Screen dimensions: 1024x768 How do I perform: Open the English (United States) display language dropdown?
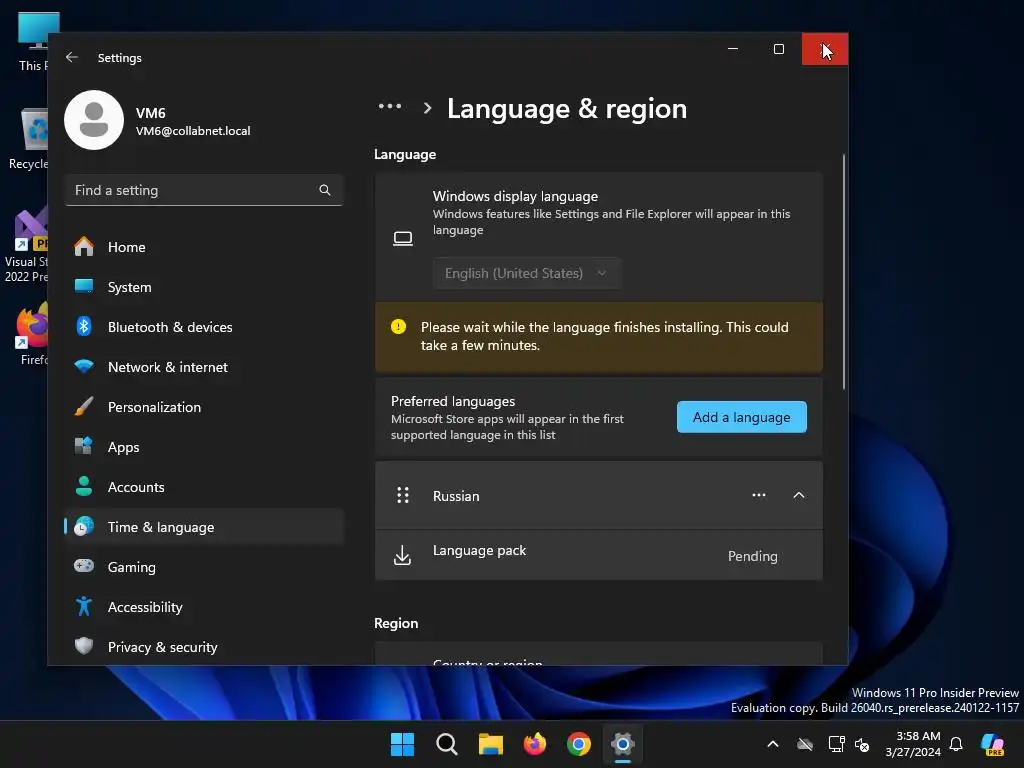(526, 273)
